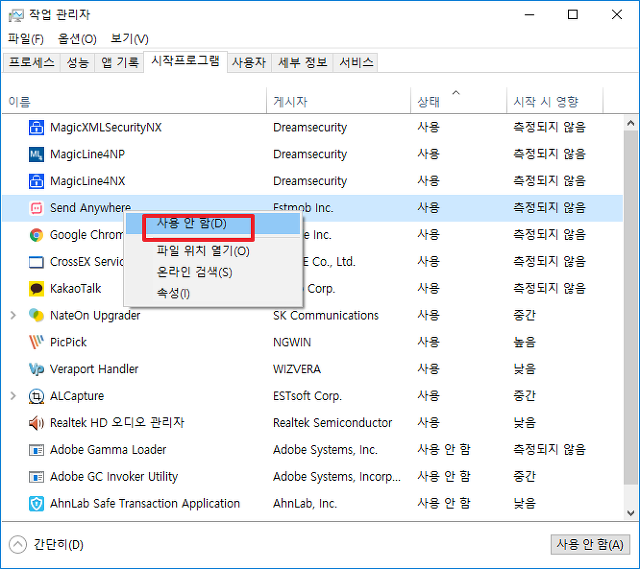Sort by the 게시자 column header
This screenshot has width=640, height=569.
(338, 101)
